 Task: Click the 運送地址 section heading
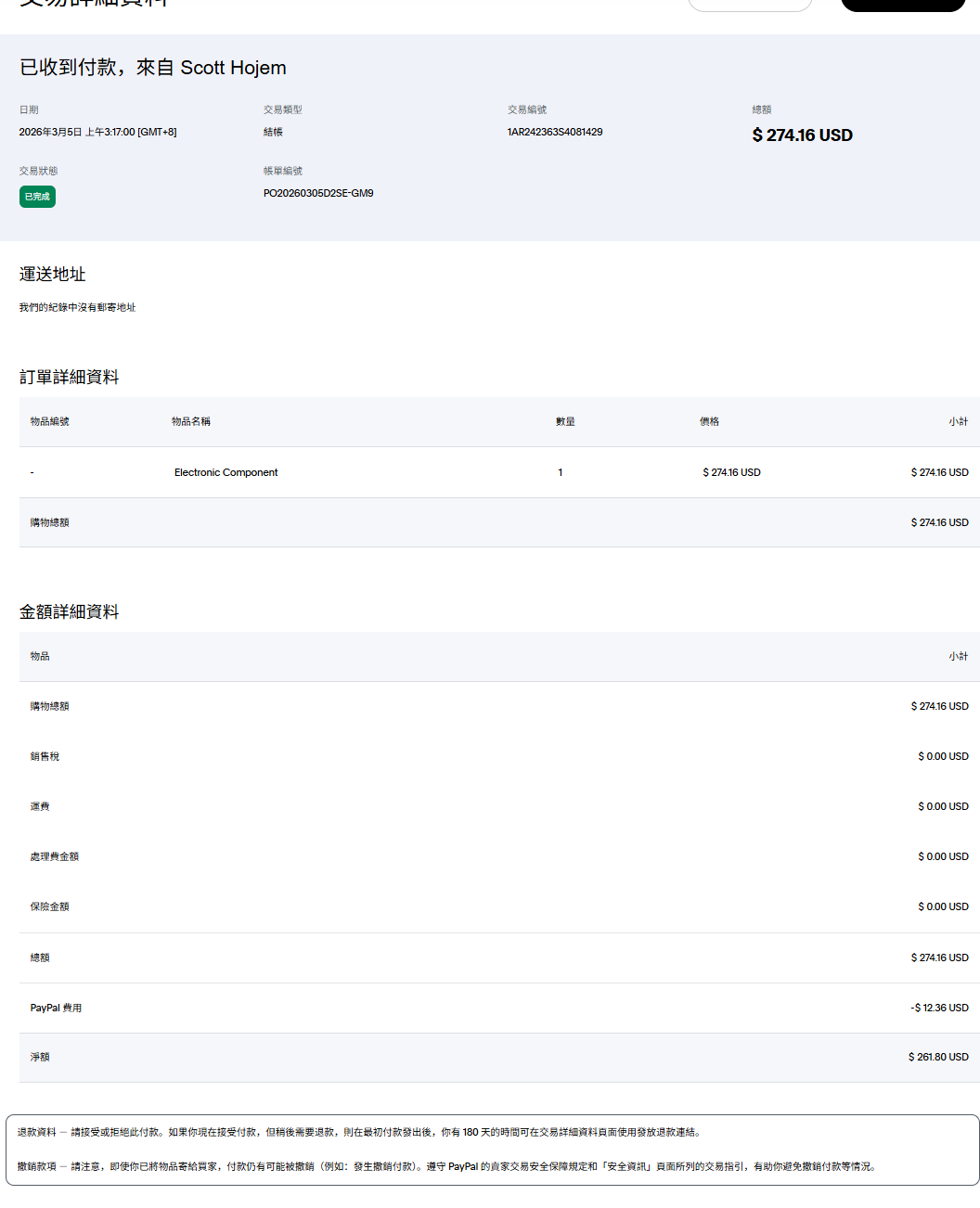click(53, 275)
